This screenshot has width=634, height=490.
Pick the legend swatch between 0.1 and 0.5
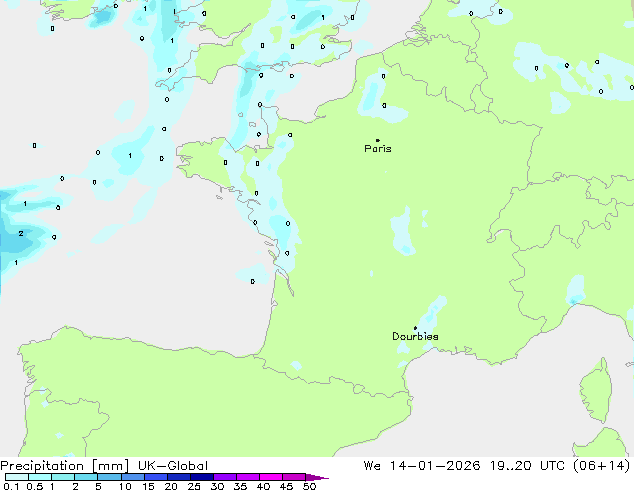(17, 477)
